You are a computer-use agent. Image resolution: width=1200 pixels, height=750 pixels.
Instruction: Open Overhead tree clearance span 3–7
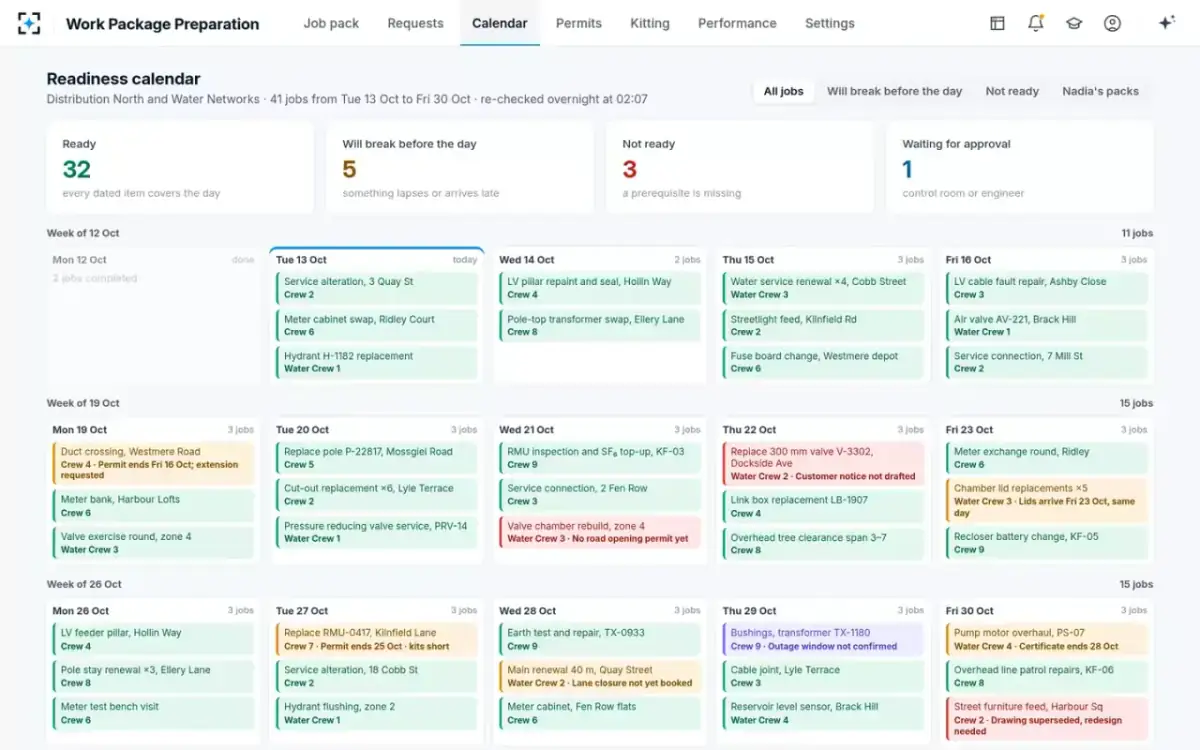[x=824, y=543]
